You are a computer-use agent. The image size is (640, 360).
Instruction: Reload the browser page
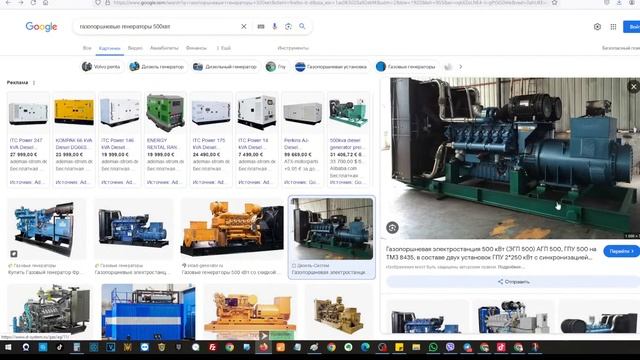pyautogui.click(x=33, y=3)
